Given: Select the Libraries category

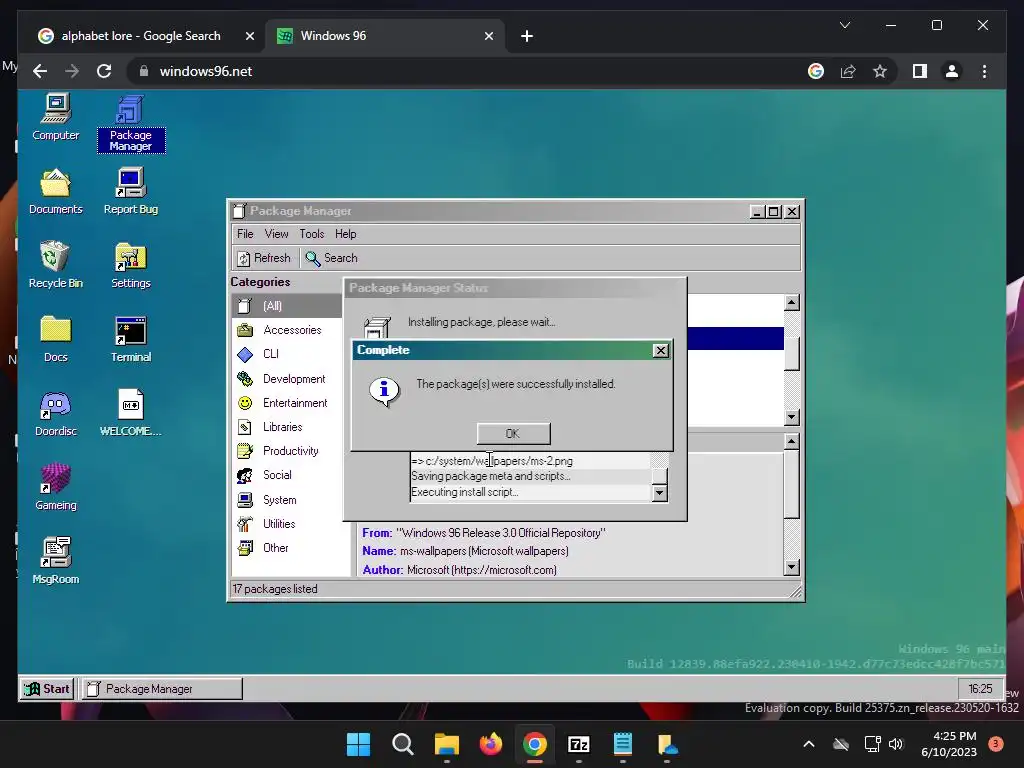Looking at the screenshot, I should click(287, 427).
